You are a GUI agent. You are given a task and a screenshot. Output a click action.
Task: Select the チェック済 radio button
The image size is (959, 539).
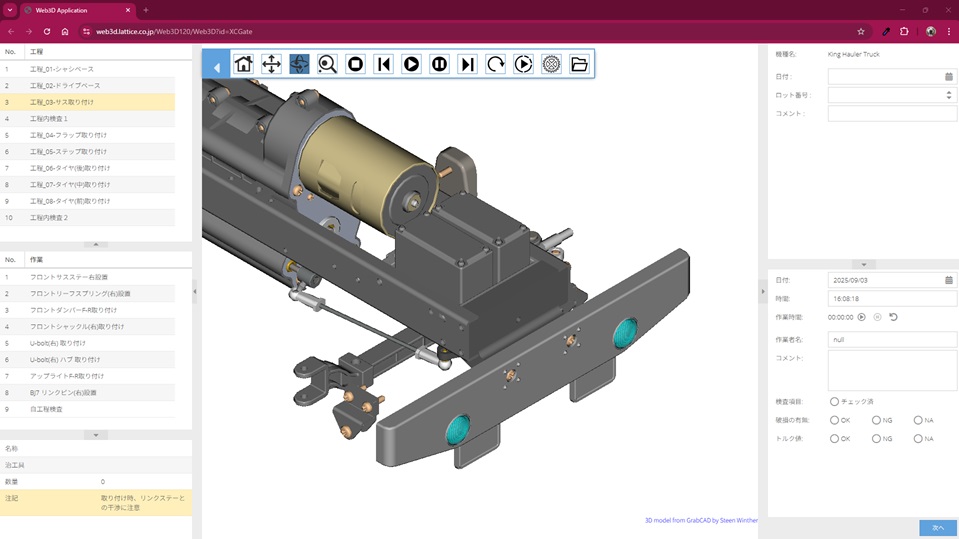[x=834, y=402]
